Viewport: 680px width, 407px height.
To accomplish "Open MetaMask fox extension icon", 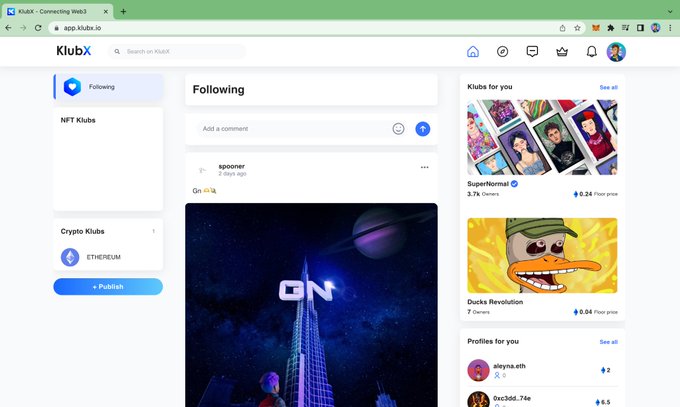I will (x=596, y=28).
